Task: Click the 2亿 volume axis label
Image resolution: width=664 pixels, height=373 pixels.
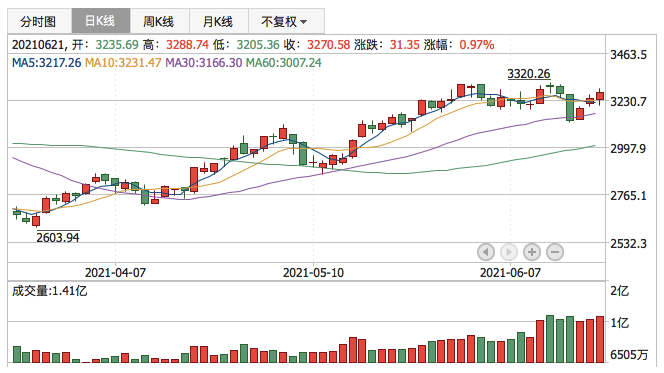Action: pos(620,291)
